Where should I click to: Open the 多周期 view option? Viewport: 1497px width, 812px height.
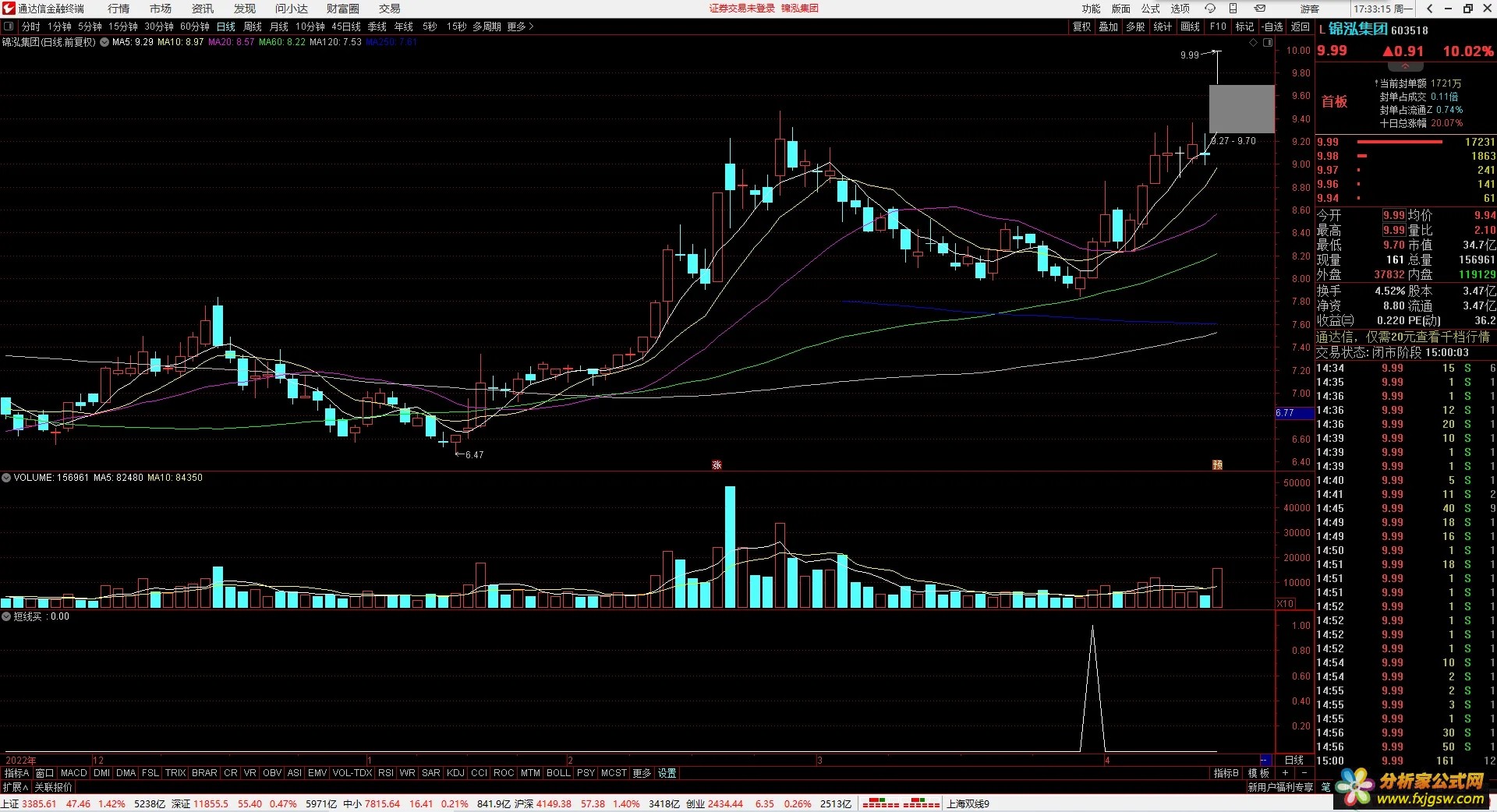[487, 26]
